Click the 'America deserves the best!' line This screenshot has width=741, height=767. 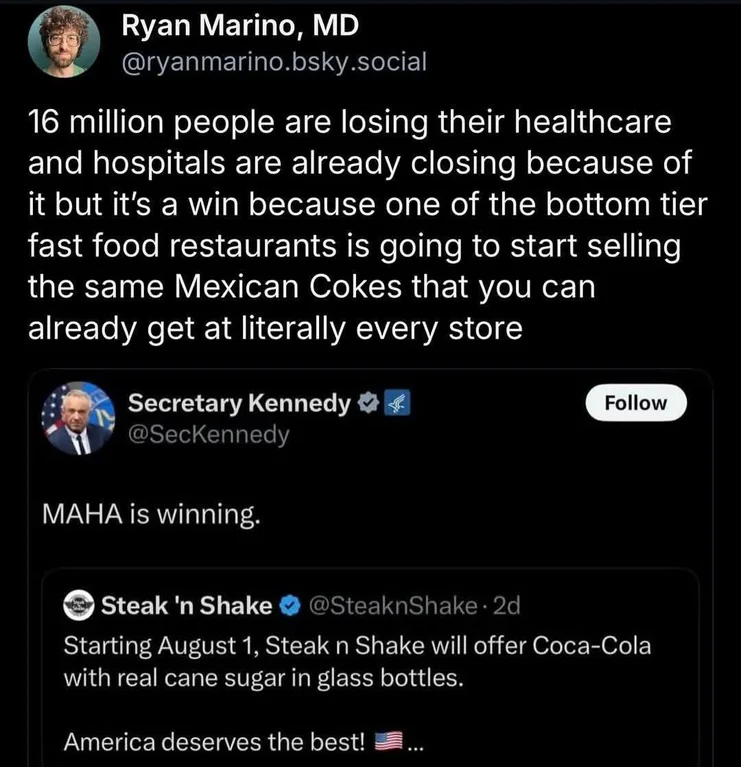(x=215, y=742)
